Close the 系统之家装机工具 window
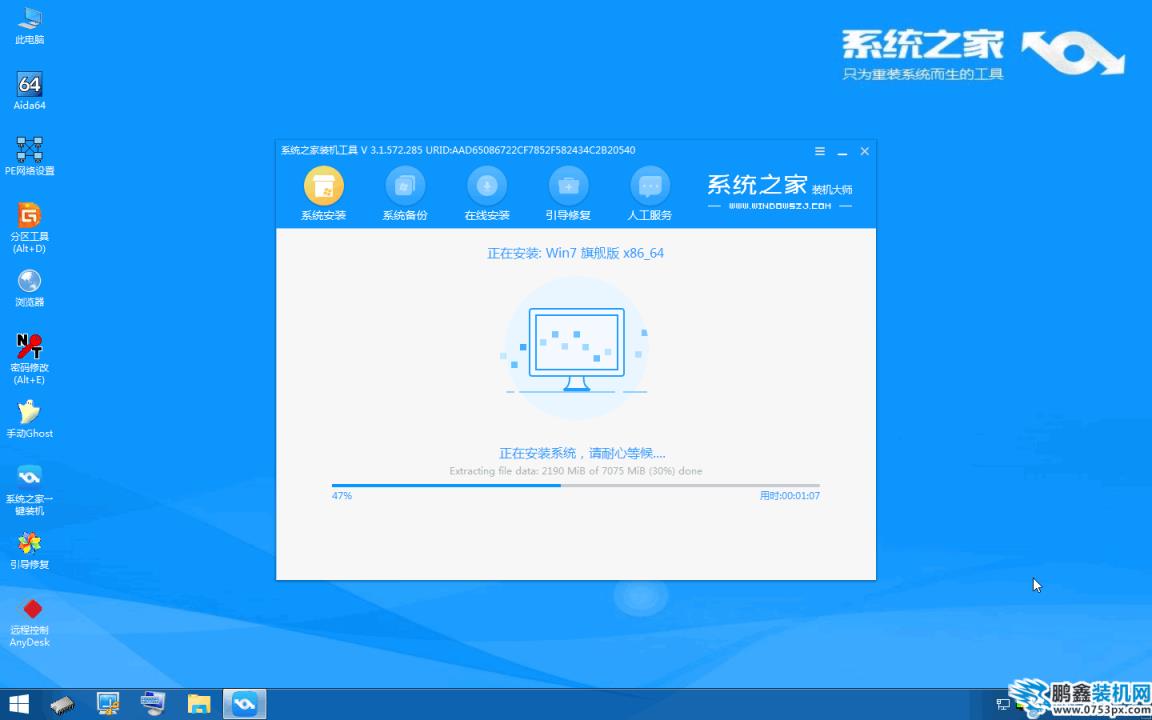 pos(865,151)
